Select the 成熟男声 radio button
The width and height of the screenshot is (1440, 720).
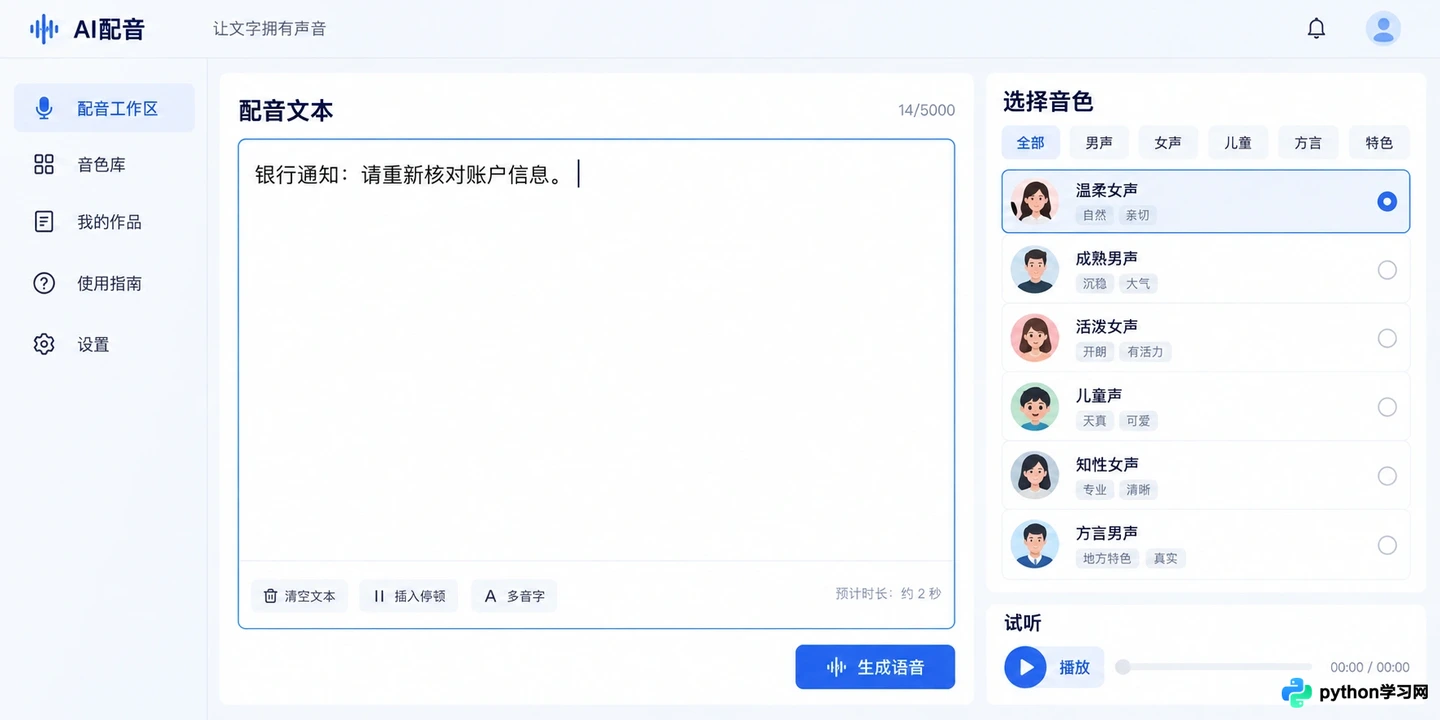coord(1387,270)
